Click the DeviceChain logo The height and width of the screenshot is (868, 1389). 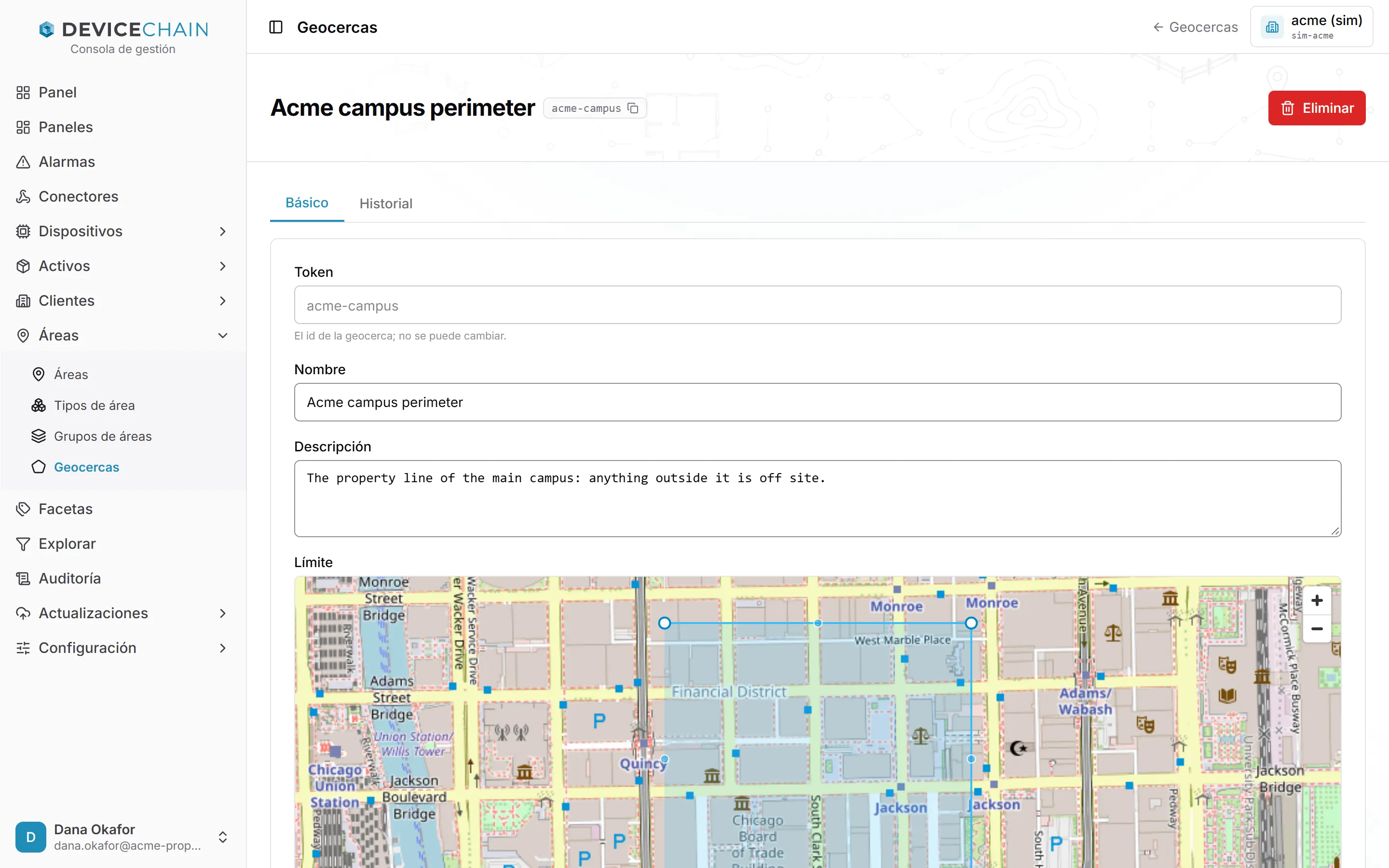pyautogui.click(x=123, y=30)
